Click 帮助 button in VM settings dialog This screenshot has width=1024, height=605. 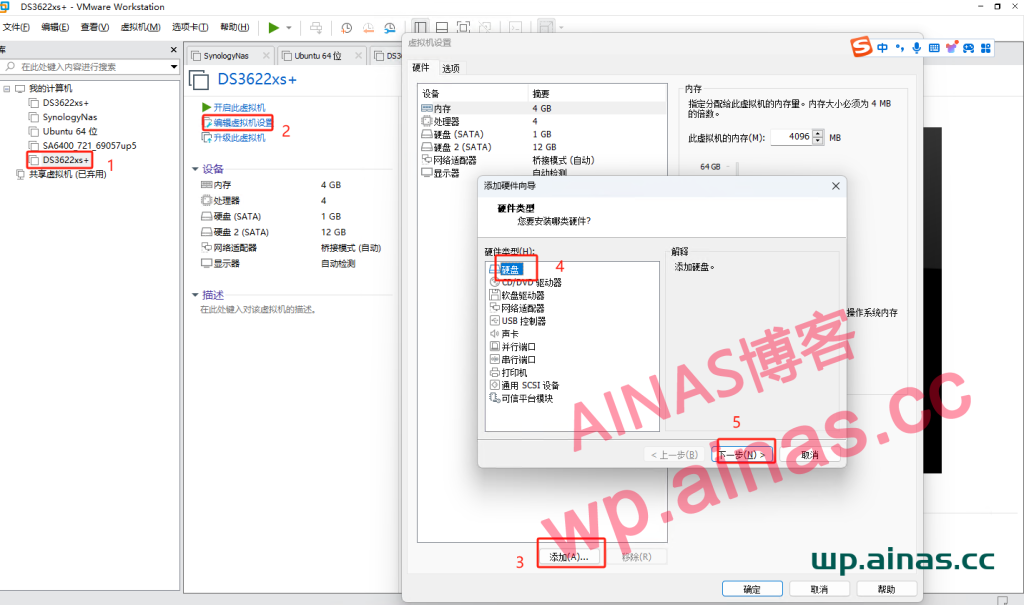click(x=887, y=589)
